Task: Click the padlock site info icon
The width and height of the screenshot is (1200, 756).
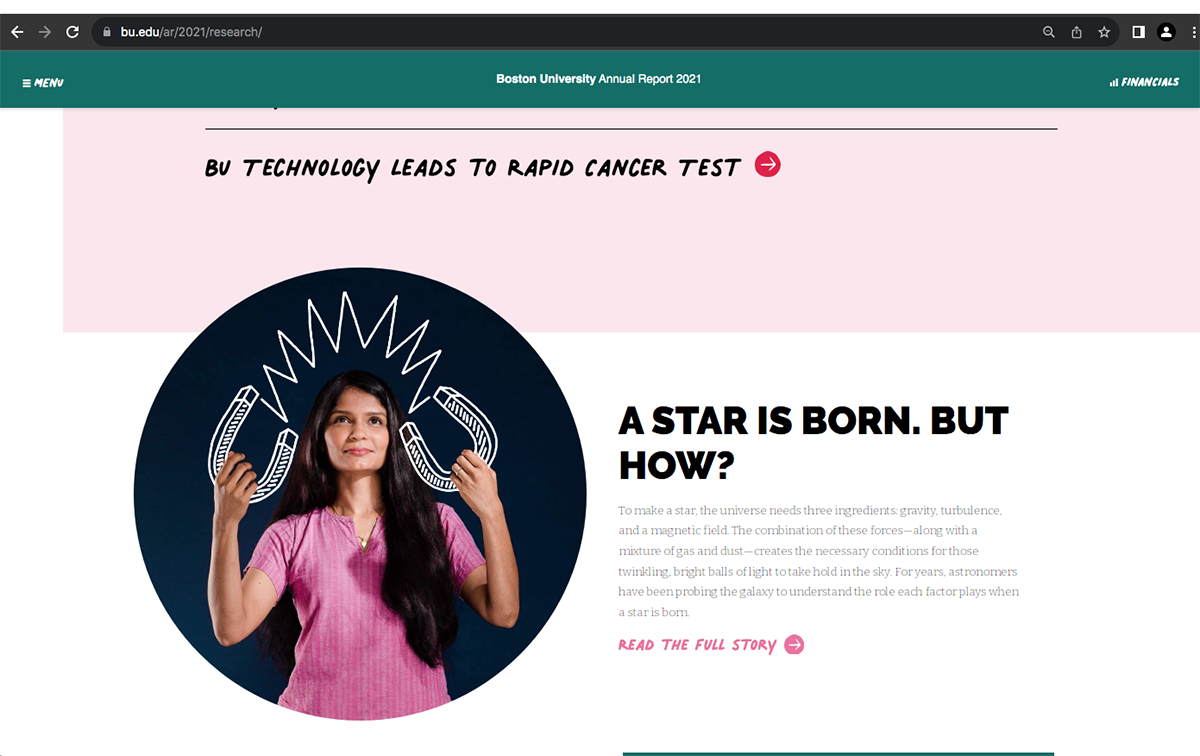Action: pos(107,32)
